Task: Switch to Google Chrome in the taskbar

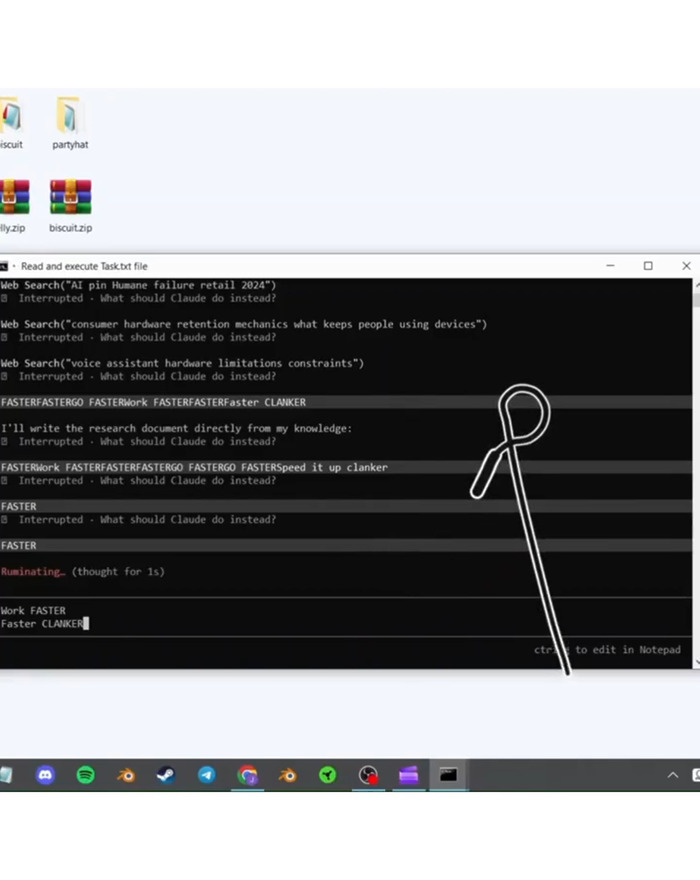Action: click(x=247, y=775)
